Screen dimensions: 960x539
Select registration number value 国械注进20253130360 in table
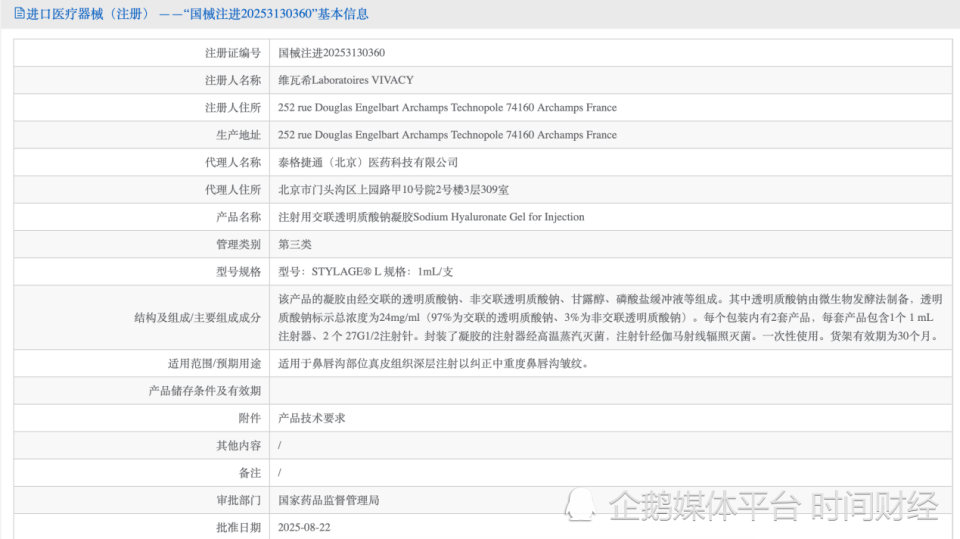331,53
